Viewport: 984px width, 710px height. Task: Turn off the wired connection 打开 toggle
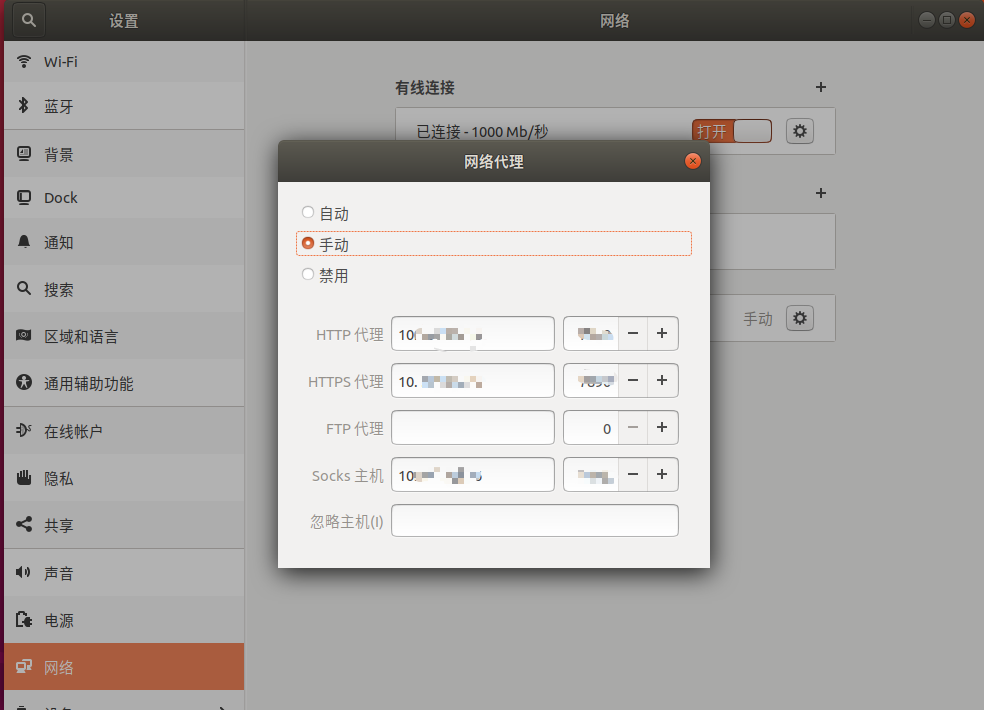pos(731,131)
